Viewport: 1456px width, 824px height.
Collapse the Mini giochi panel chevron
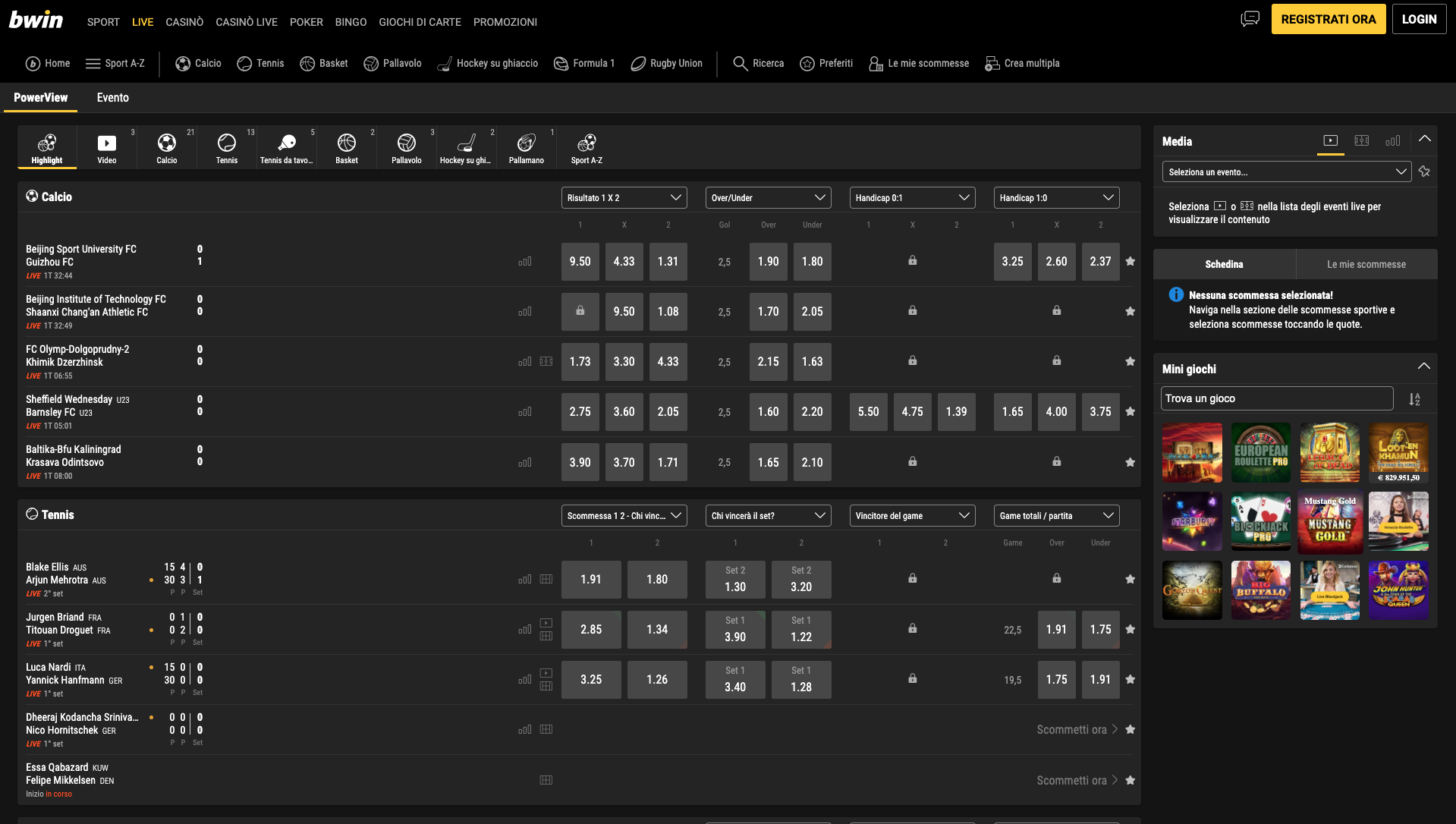1424,366
